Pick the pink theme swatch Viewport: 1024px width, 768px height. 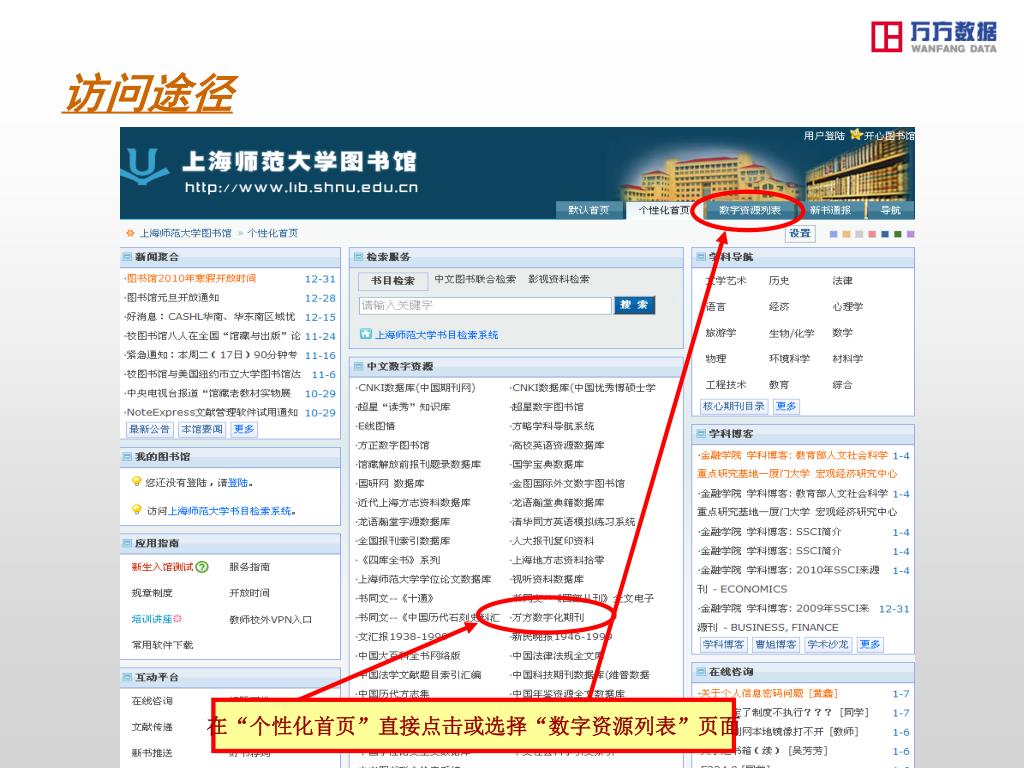[872, 234]
